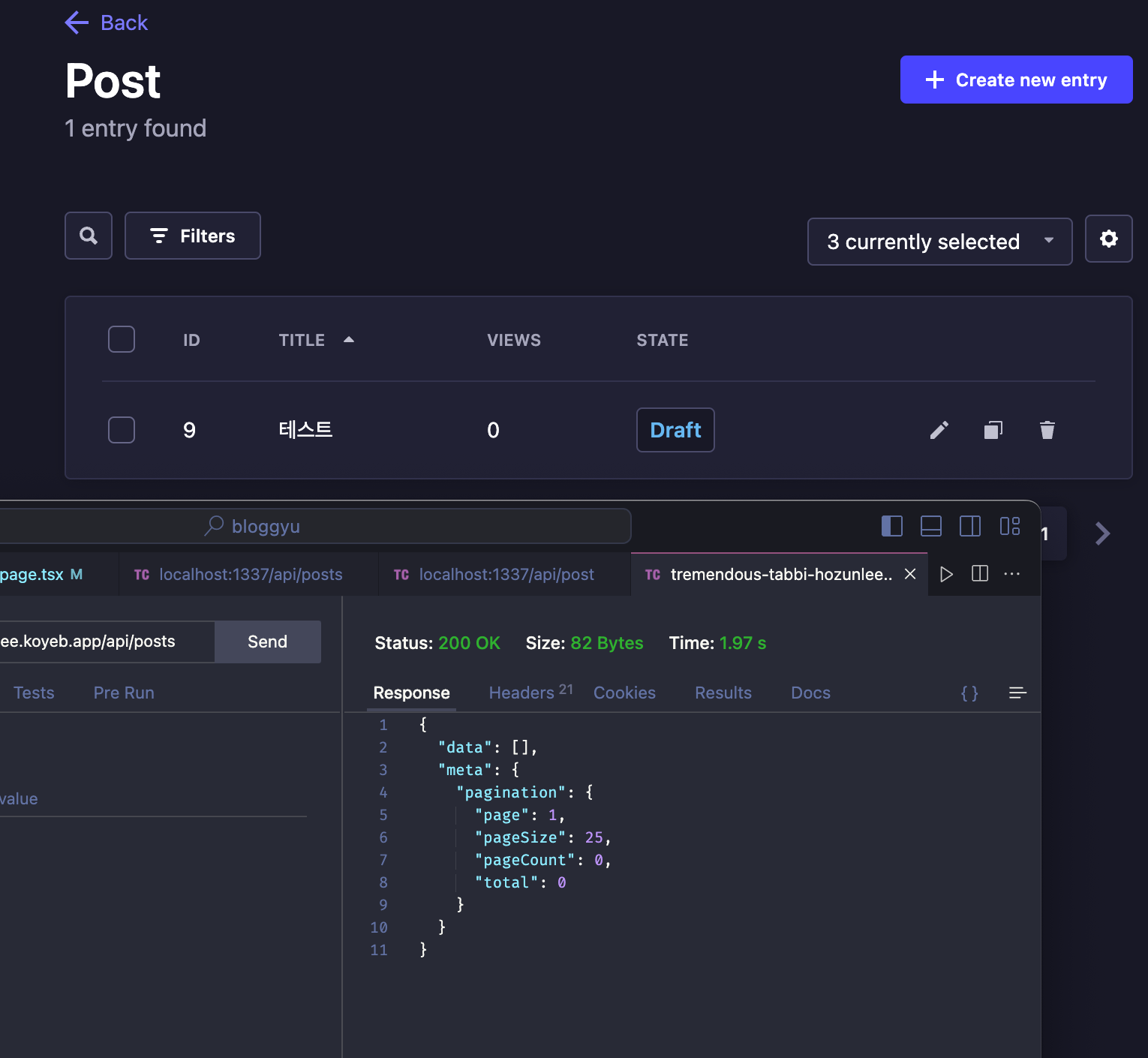Toggle the TITLE sort direction arrow
The image size is (1148, 1058).
coord(349,340)
